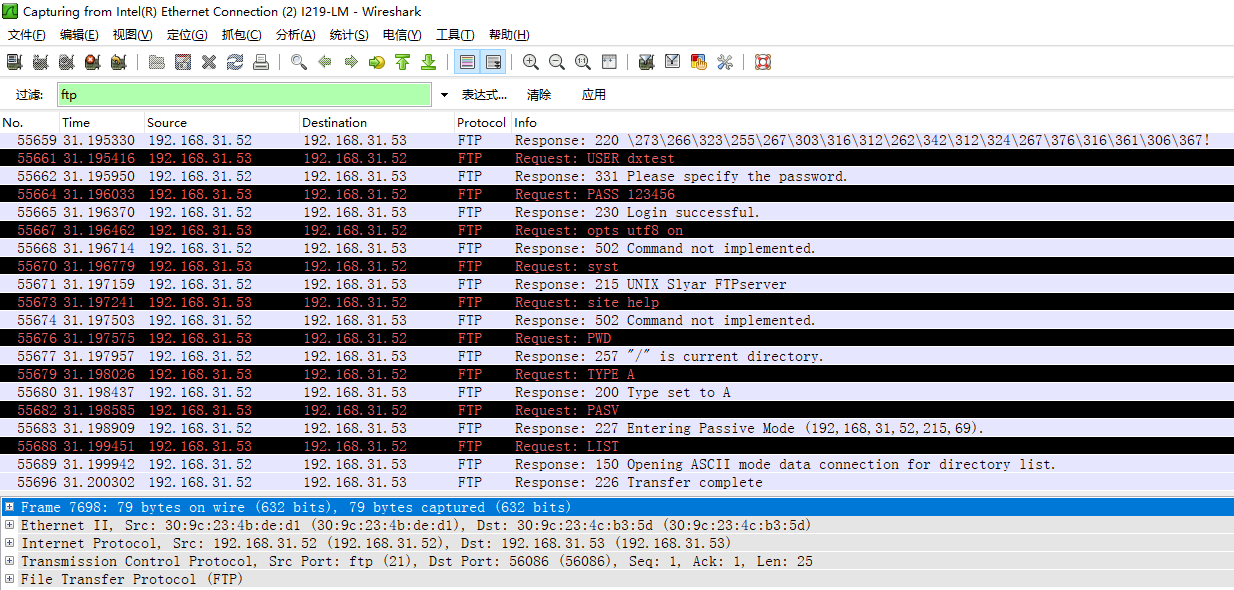Open the 分析(A) menu
The height and width of the screenshot is (590, 1234).
296,35
